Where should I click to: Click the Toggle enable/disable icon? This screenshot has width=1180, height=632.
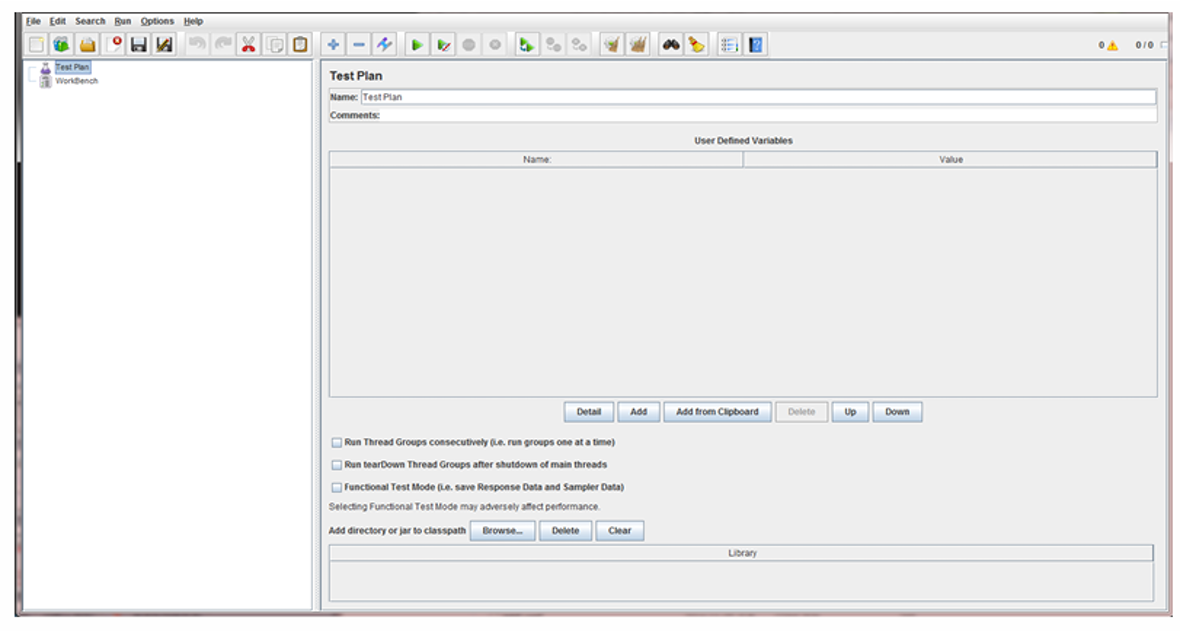pyautogui.click(x=385, y=45)
